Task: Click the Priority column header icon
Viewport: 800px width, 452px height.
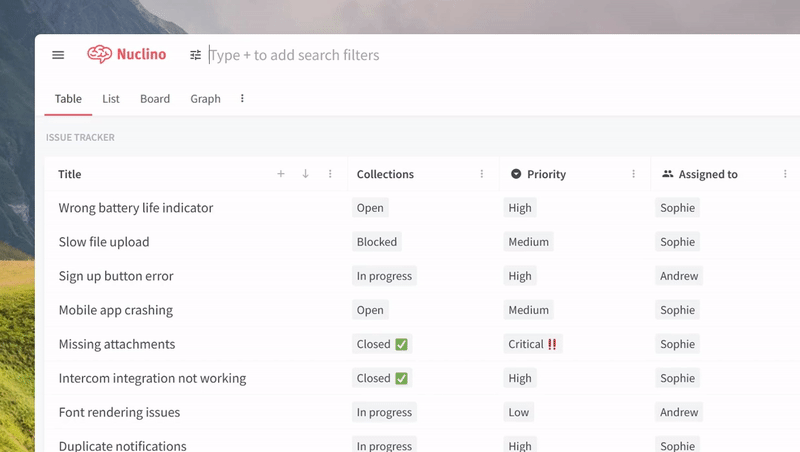Action: click(516, 174)
